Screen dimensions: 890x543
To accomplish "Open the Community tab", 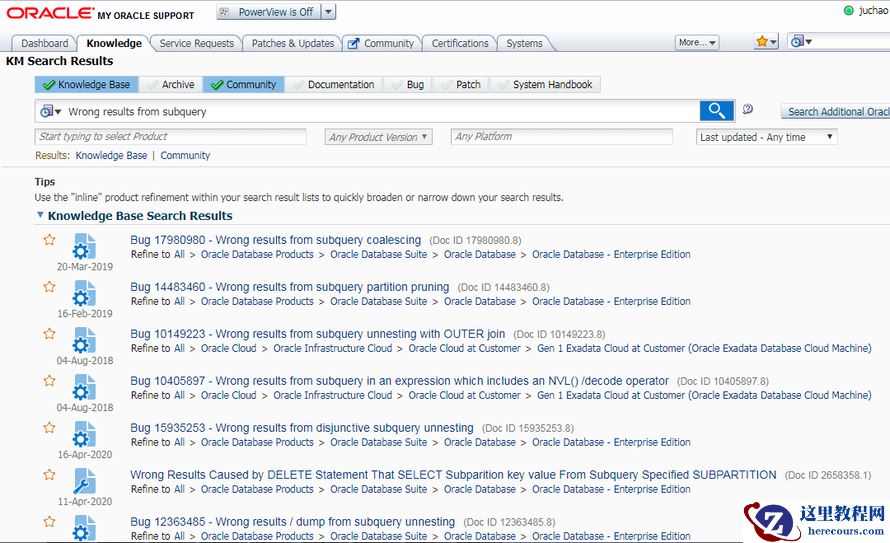I will (x=381, y=43).
